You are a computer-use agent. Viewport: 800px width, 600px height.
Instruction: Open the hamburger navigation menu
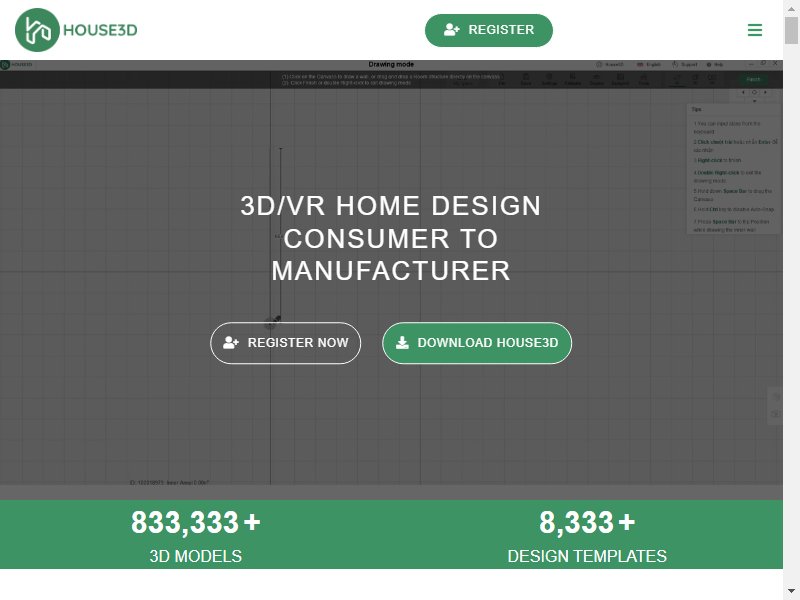coord(755,30)
